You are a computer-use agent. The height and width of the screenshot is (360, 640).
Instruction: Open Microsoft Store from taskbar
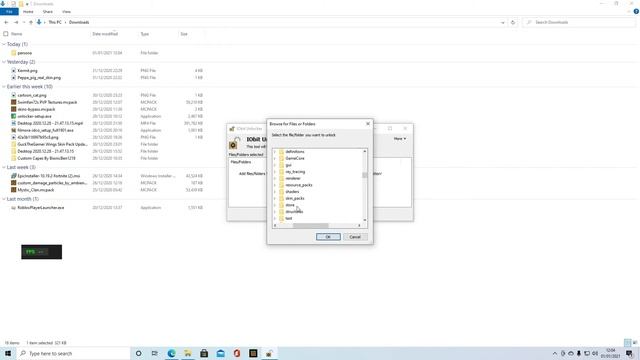(x=204, y=353)
